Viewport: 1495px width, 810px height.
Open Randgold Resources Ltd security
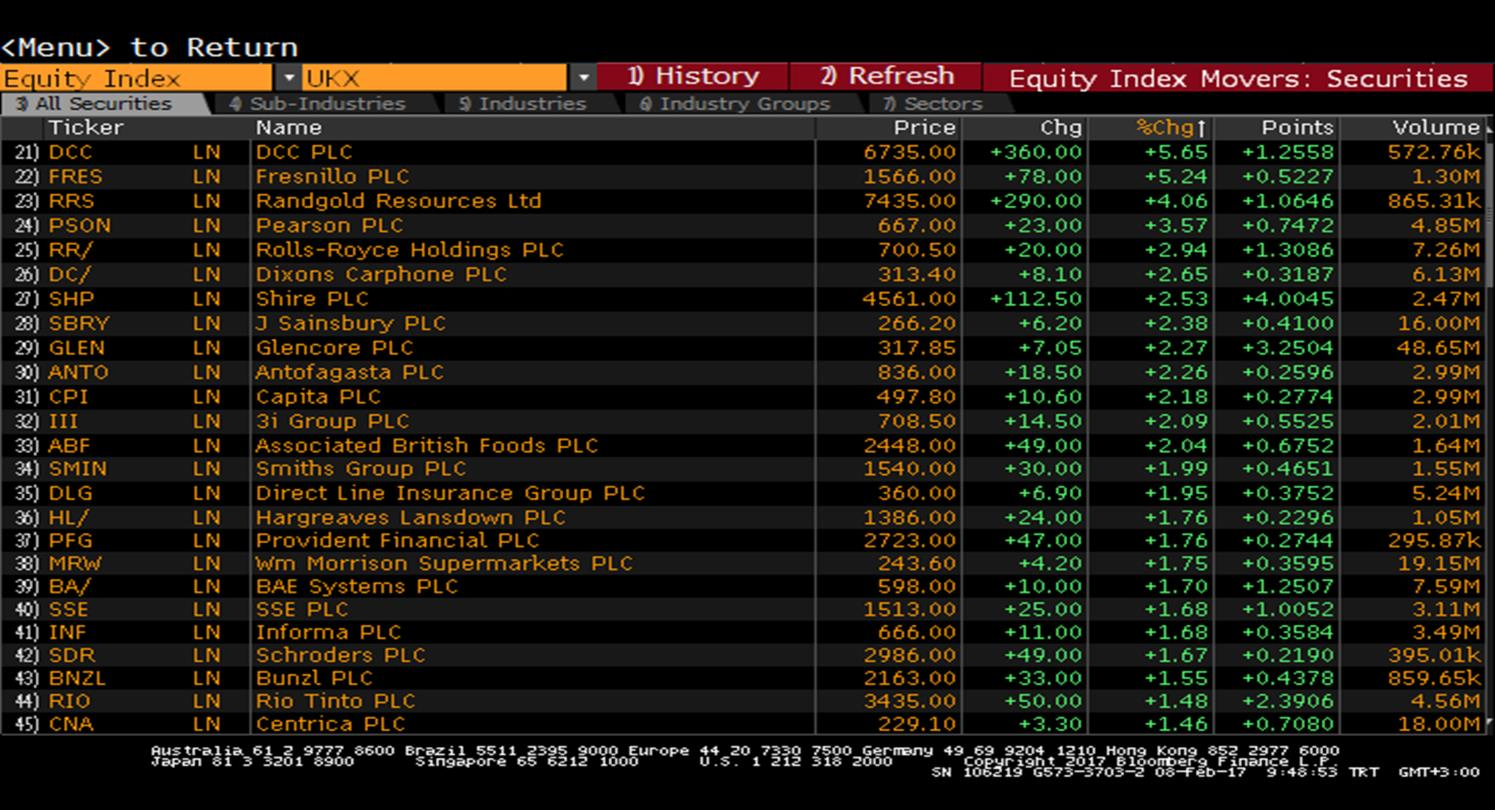point(398,201)
